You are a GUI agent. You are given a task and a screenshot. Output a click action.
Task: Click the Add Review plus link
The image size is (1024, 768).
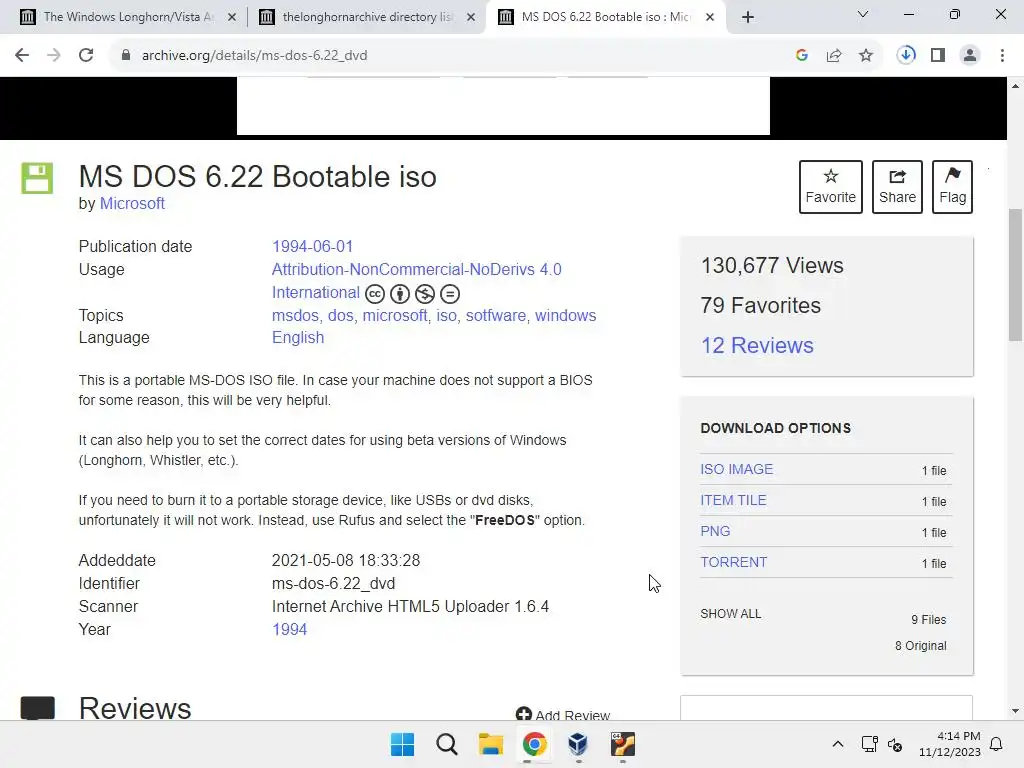[x=563, y=714]
